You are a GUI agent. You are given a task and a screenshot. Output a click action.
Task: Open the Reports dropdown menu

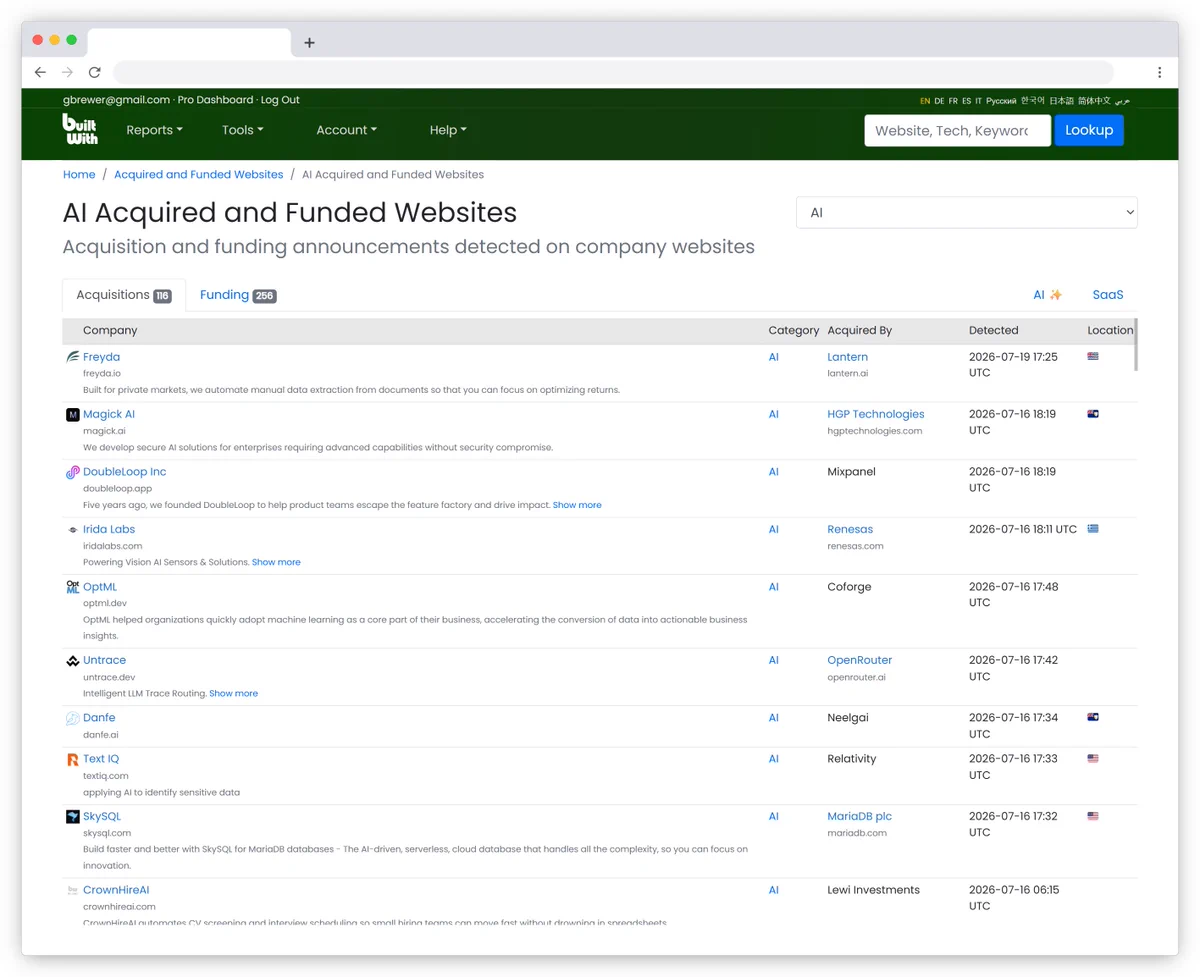pyautogui.click(x=154, y=130)
